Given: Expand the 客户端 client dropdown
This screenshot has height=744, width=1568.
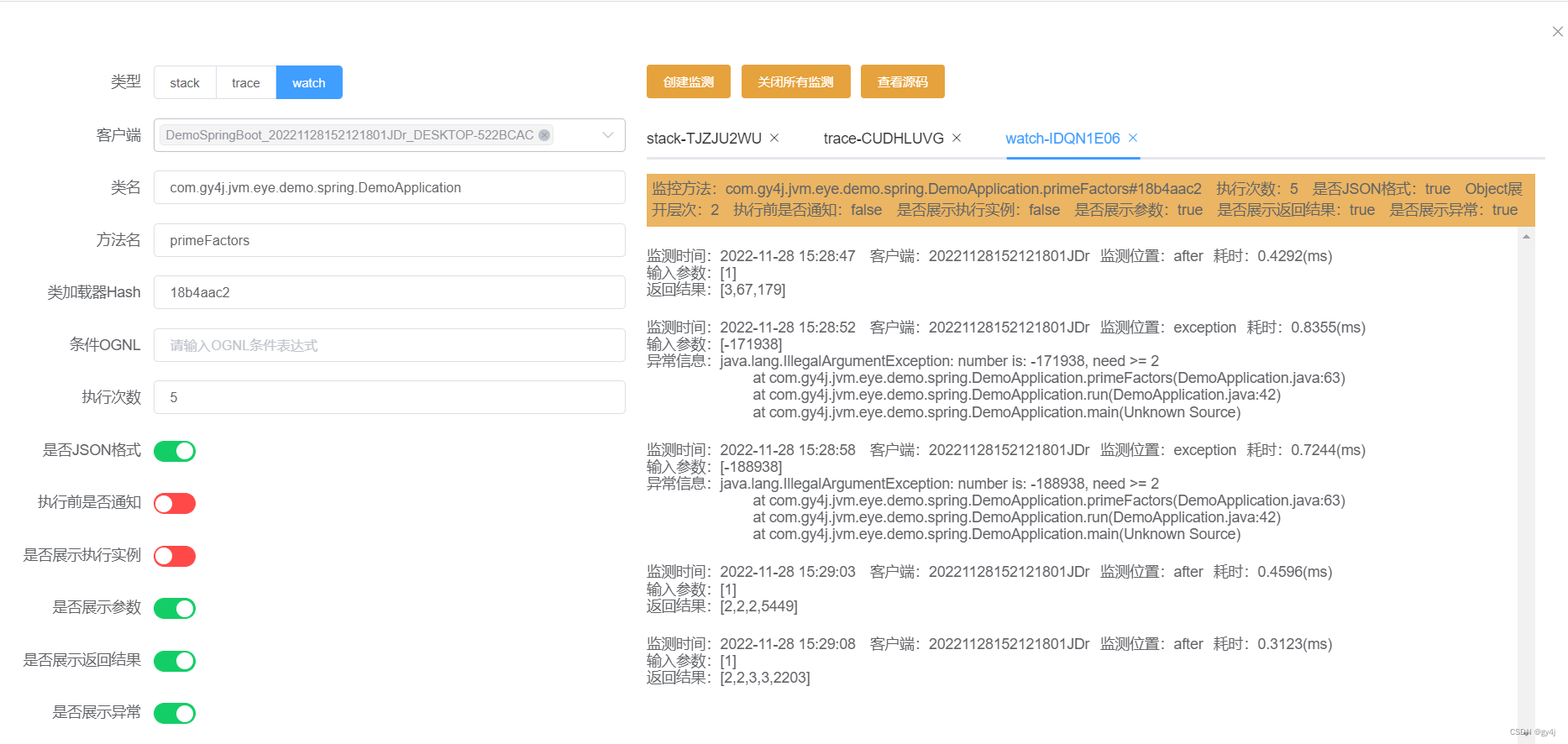Looking at the screenshot, I should click(x=608, y=135).
